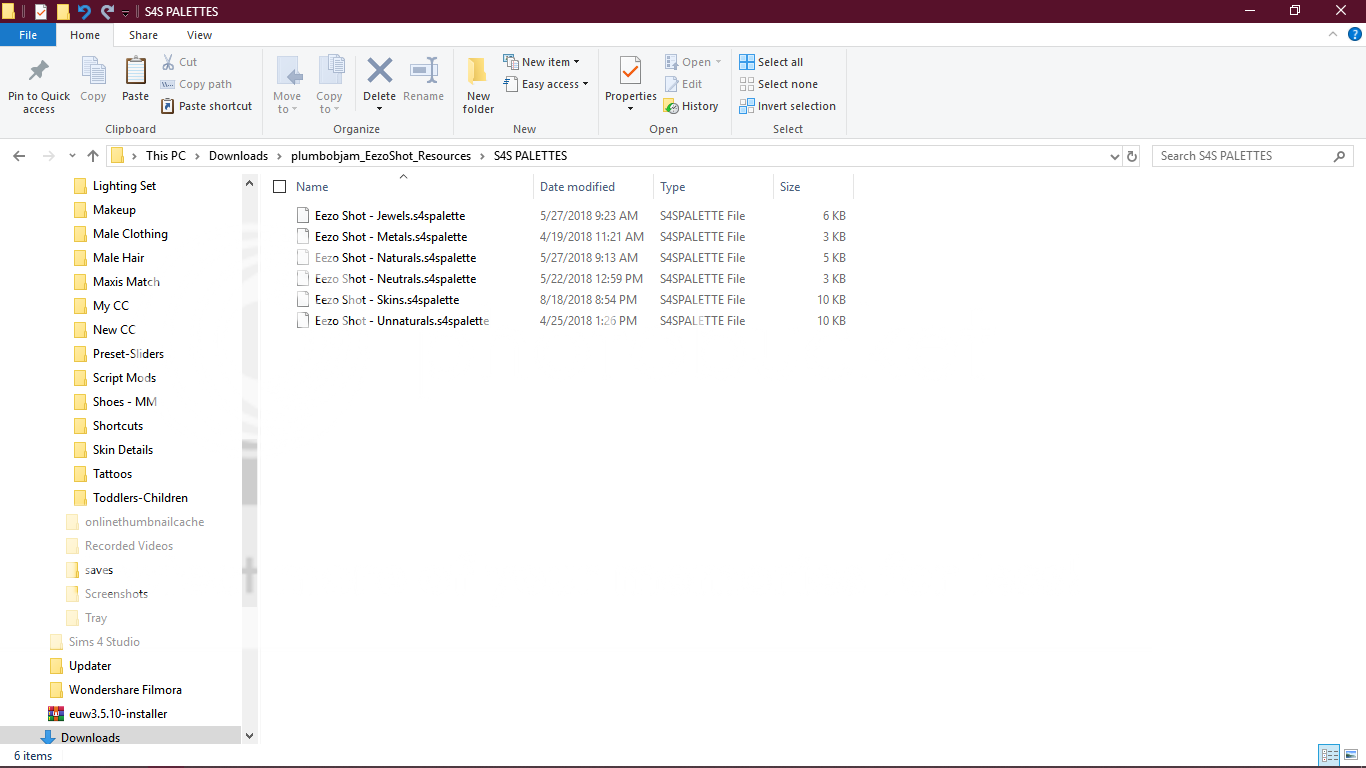Image resolution: width=1366 pixels, height=768 pixels.
Task: Toggle the select-all checkbox in the header
Action: click(280, 187)
